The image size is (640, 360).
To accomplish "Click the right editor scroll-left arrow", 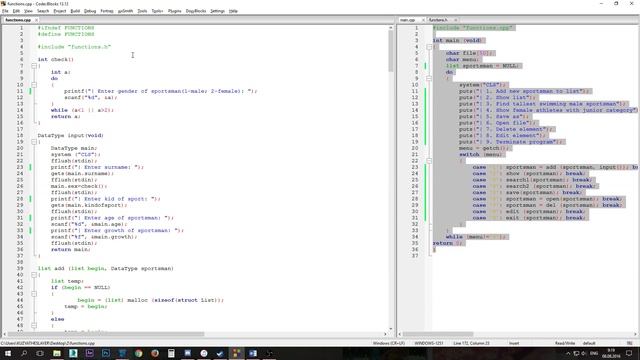I will click(x=400, y=334).
